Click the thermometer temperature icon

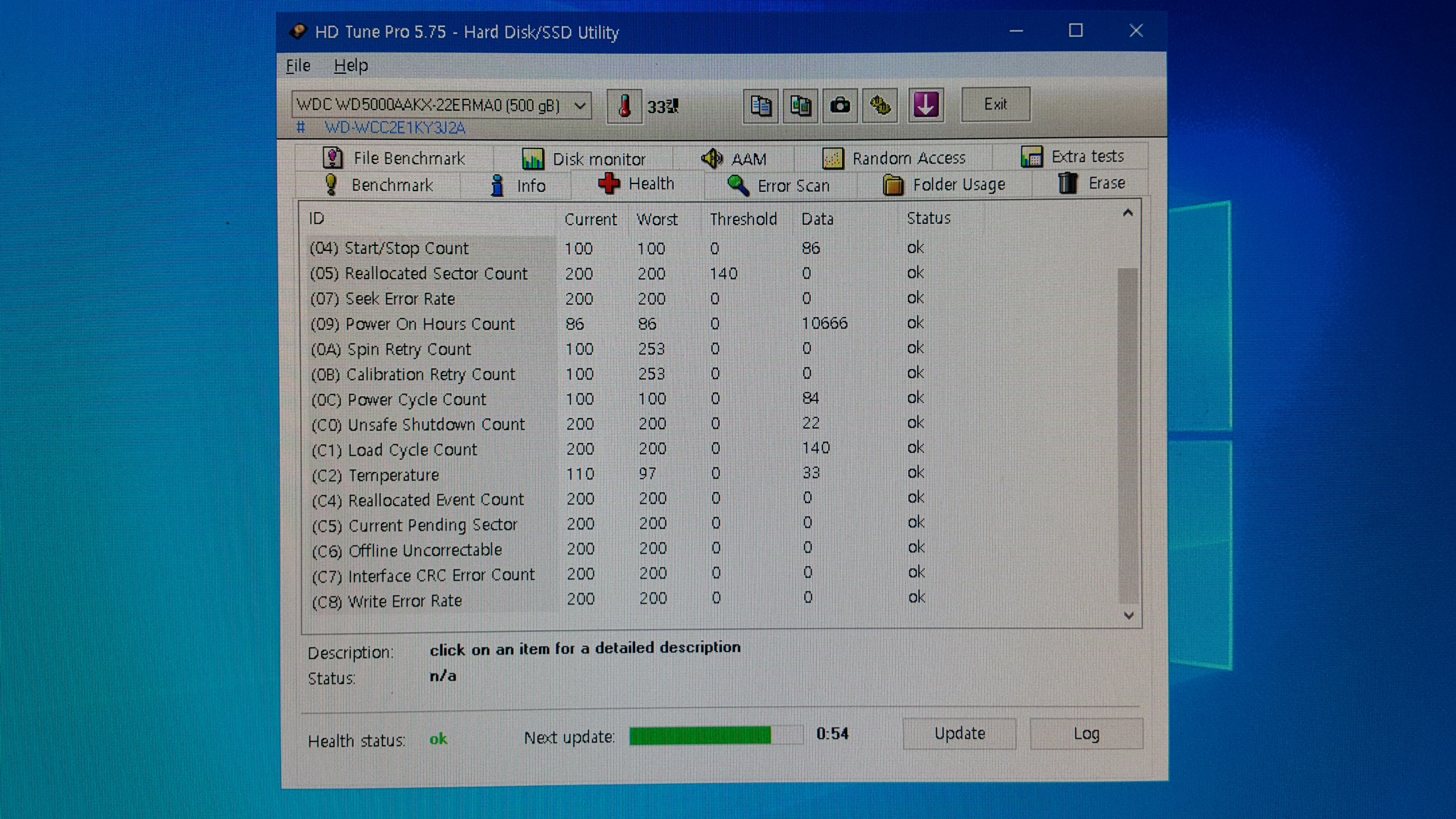pos(624,106)
